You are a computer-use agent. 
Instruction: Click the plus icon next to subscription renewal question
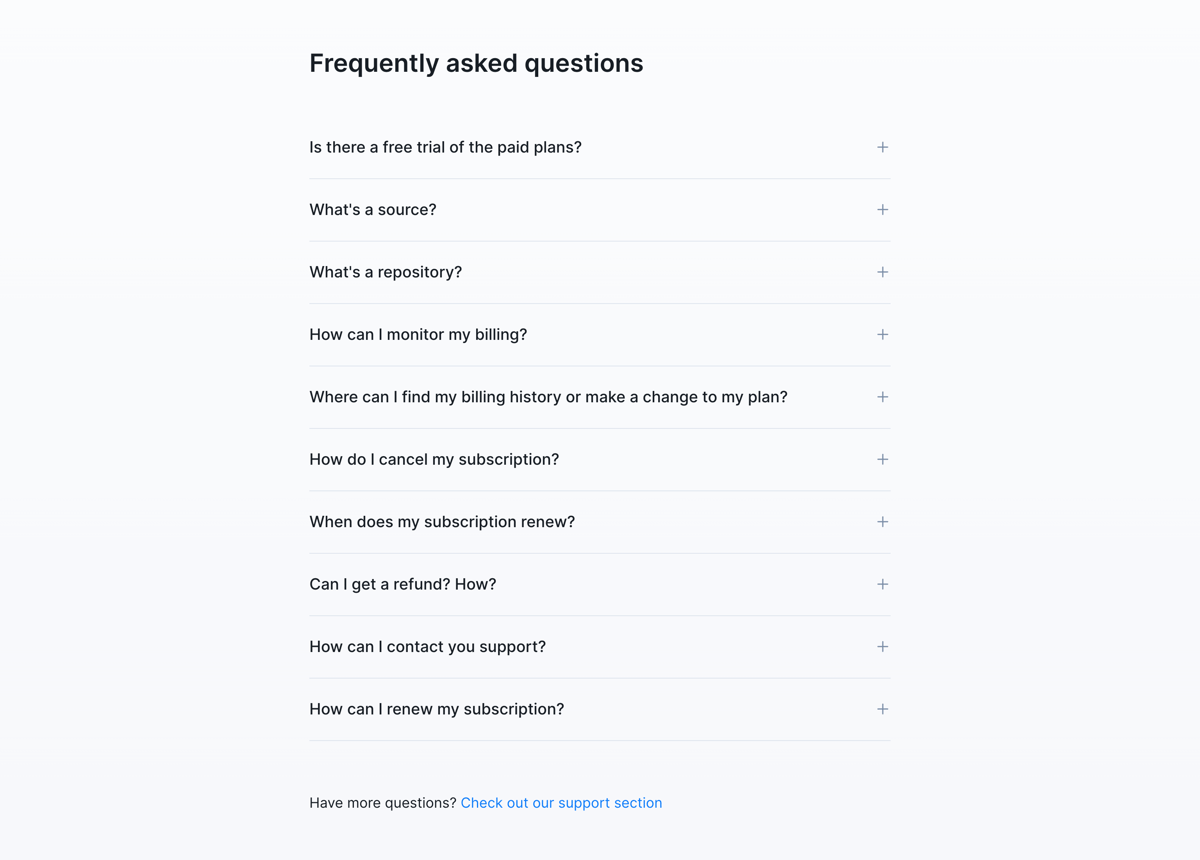click(x=882, y=521)
